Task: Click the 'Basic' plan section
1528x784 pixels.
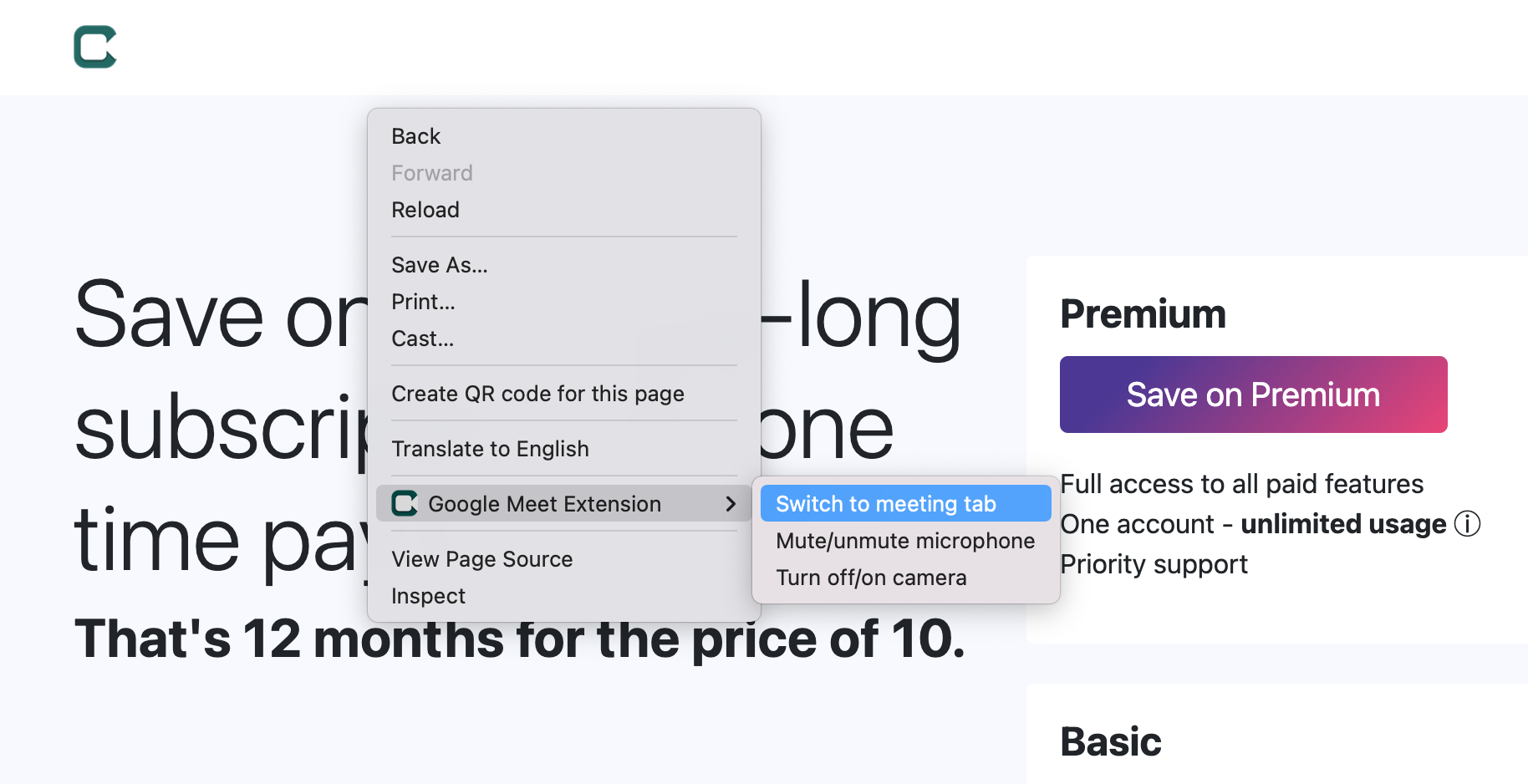Action: coord(1110,741)
